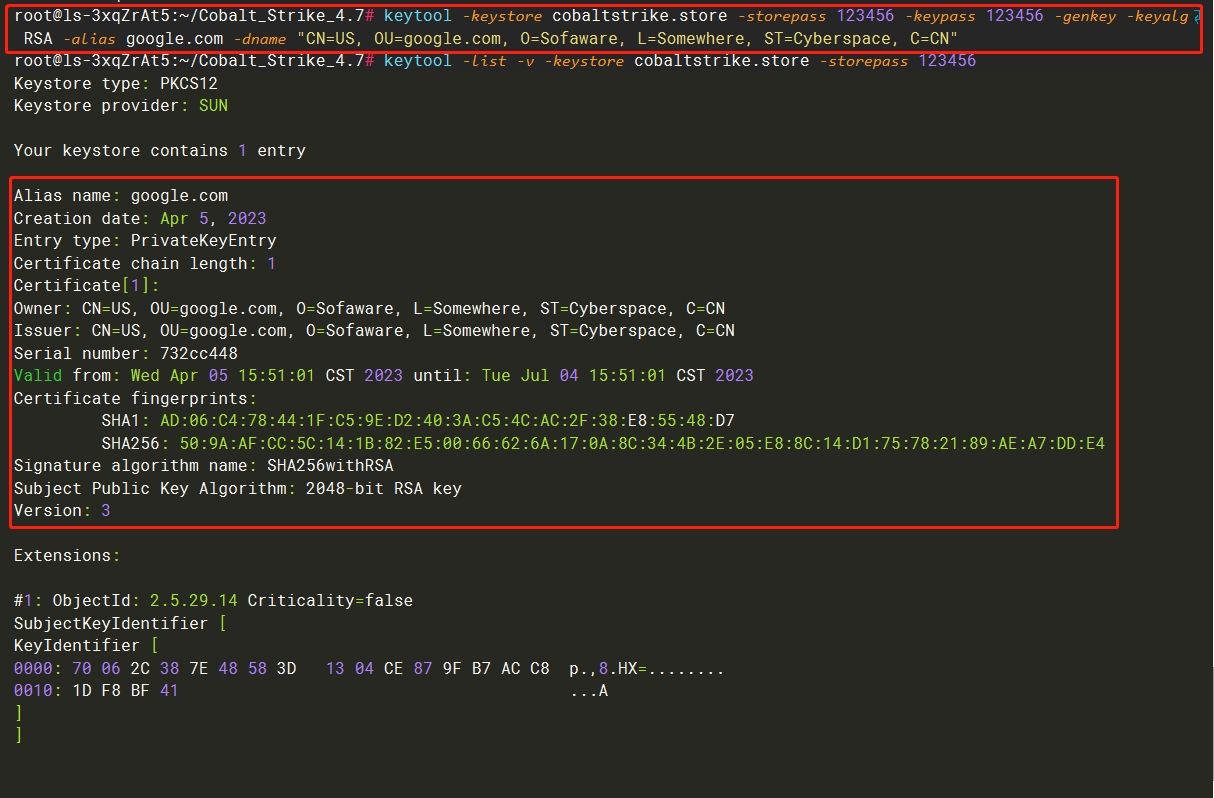Click the Keystore provider SUN value
This screenshot has height=798, width=1214.
pos(213,105)
